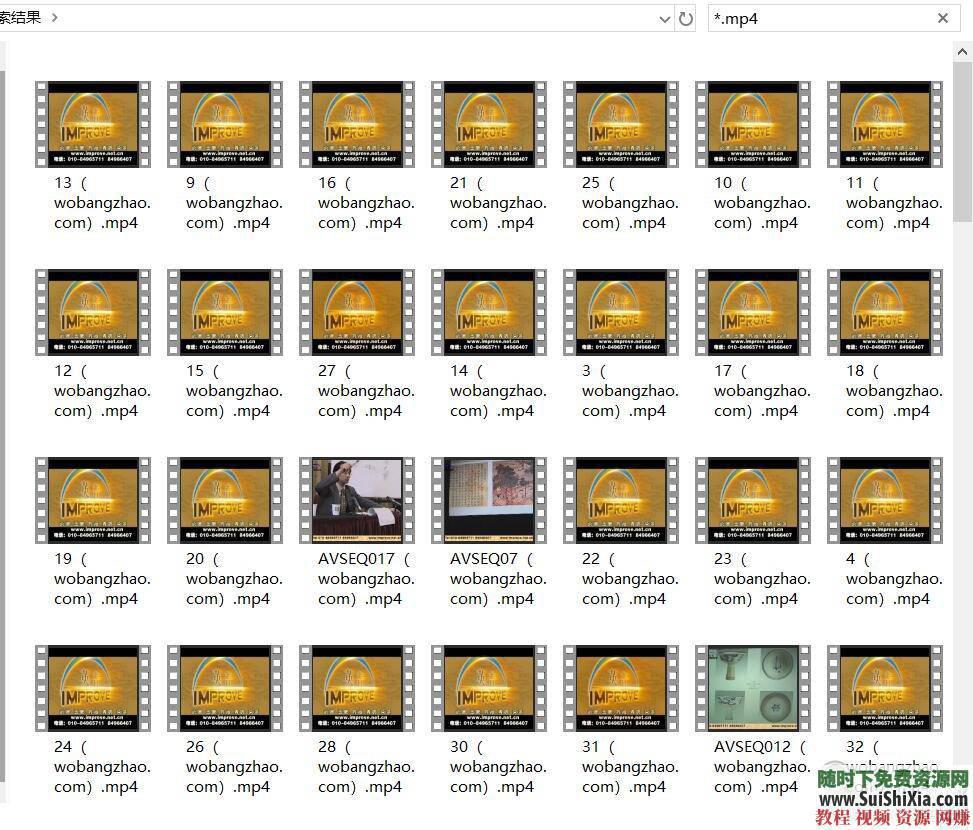Click the filename label of video 18
The width and height of the screenshot is (973, 830).
pyautogui.click(x=893, y=391)
